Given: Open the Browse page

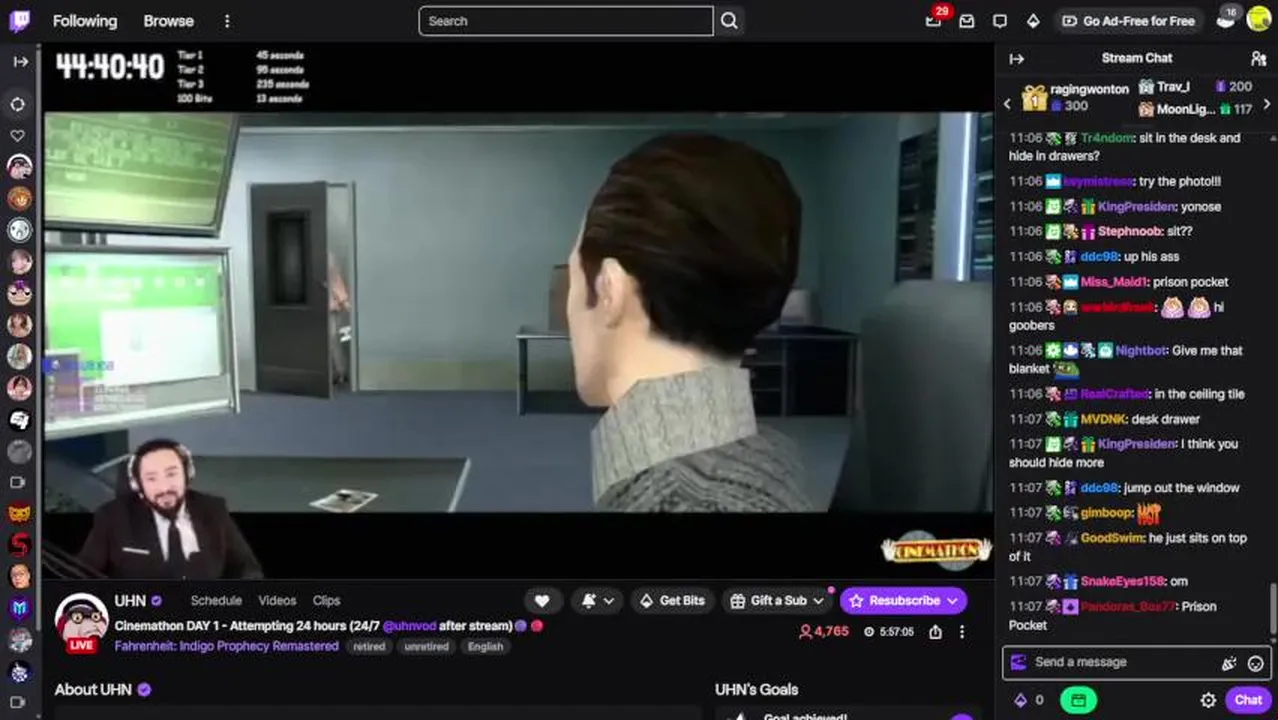Looking at the screenshot, I should (x=168, y=21).
